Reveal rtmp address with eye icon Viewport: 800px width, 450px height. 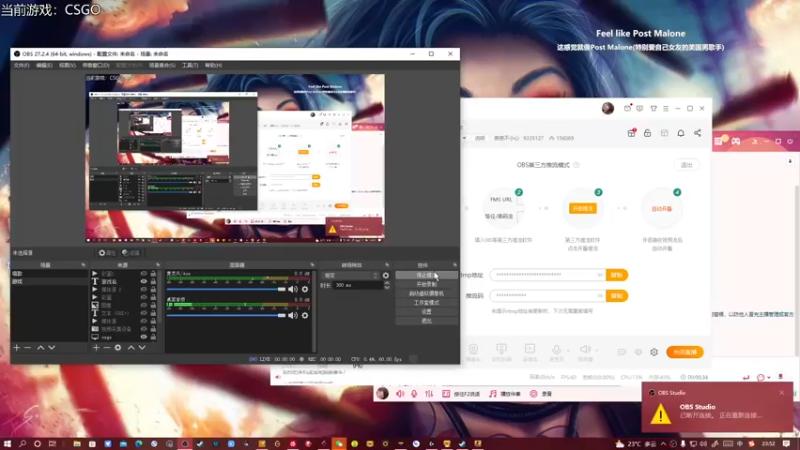tap(600, 275)
